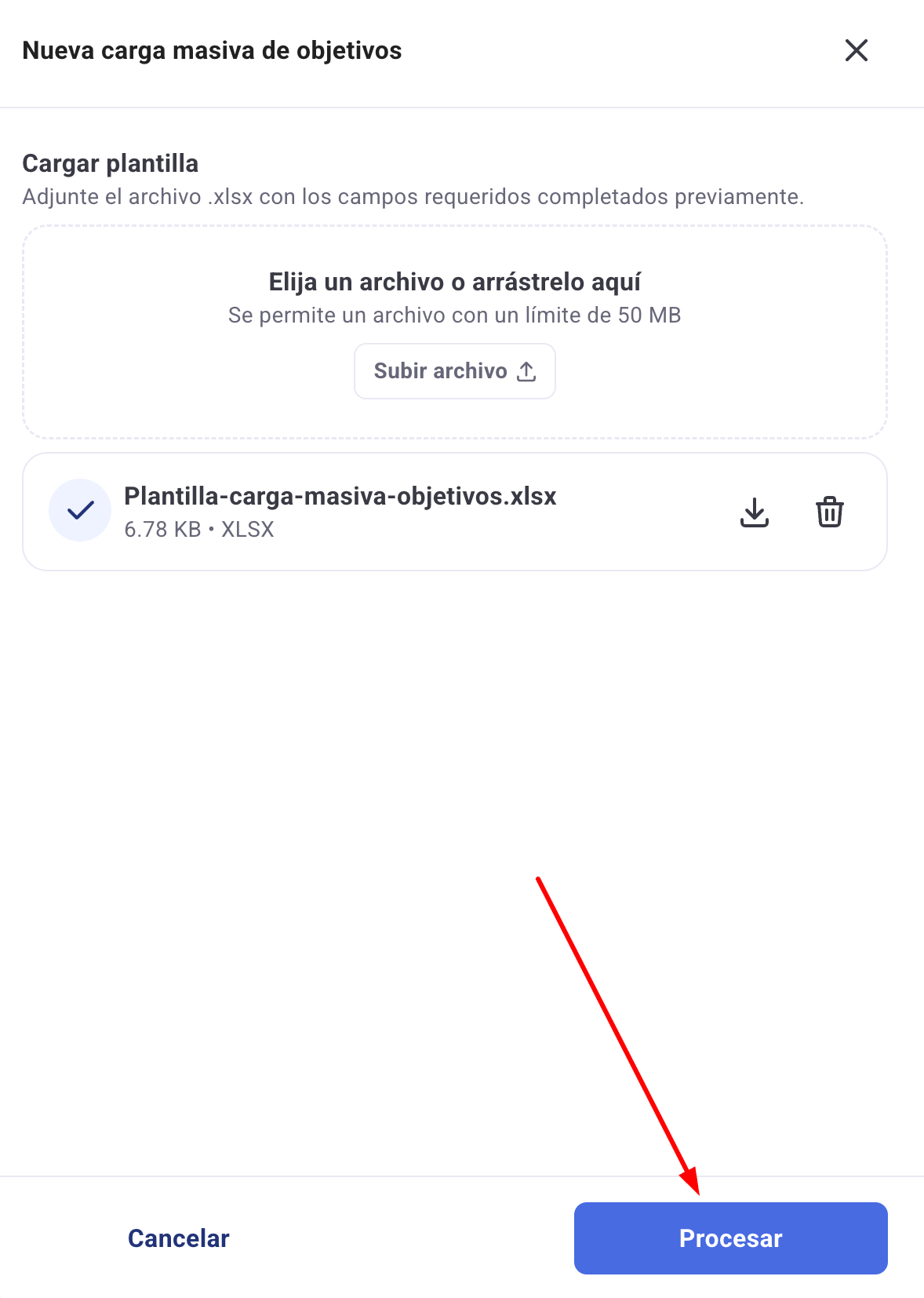The height and width of the screenshot is (1298, 924).
Task: Click the Subir archivo button
Action: tap(455, 371)
